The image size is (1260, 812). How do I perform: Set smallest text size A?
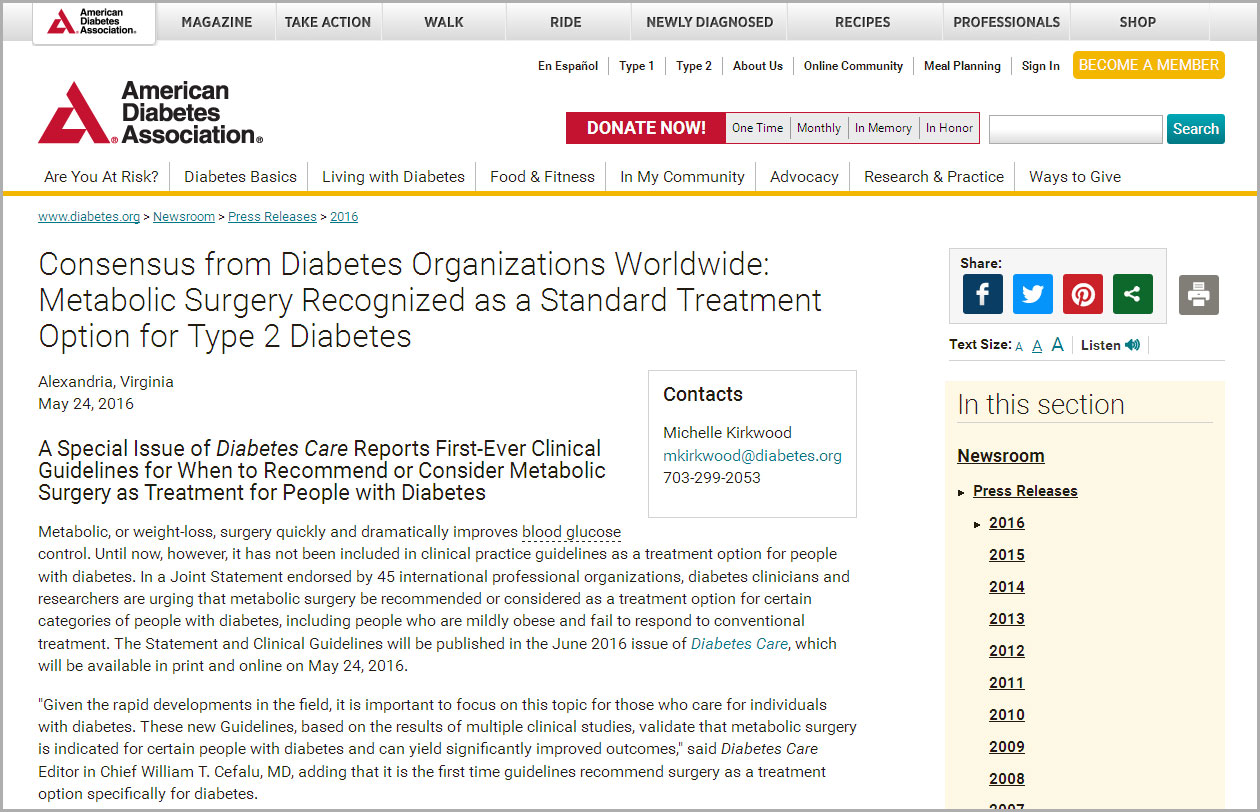tap(1019, 346)
